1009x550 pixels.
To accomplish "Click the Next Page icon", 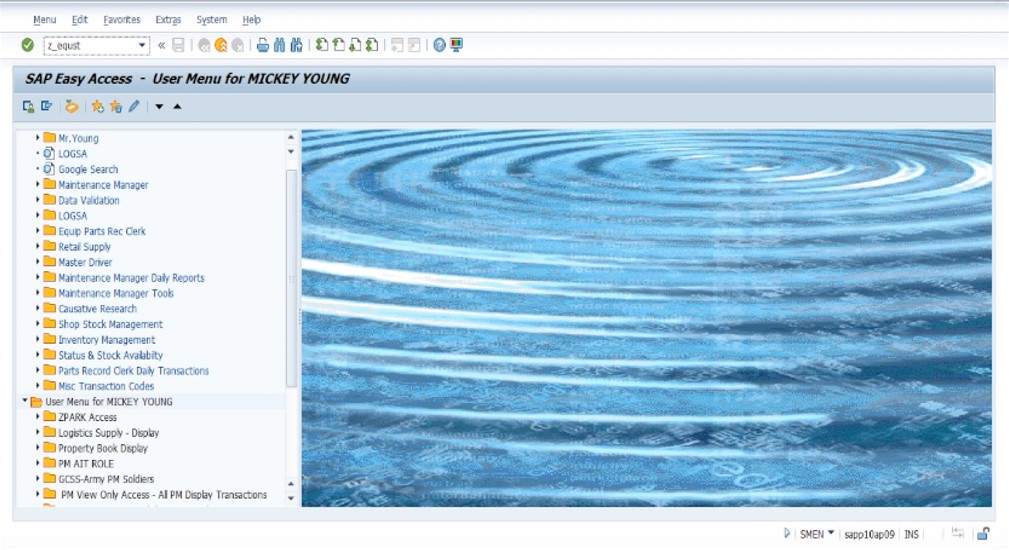I will tap(355, 45).
